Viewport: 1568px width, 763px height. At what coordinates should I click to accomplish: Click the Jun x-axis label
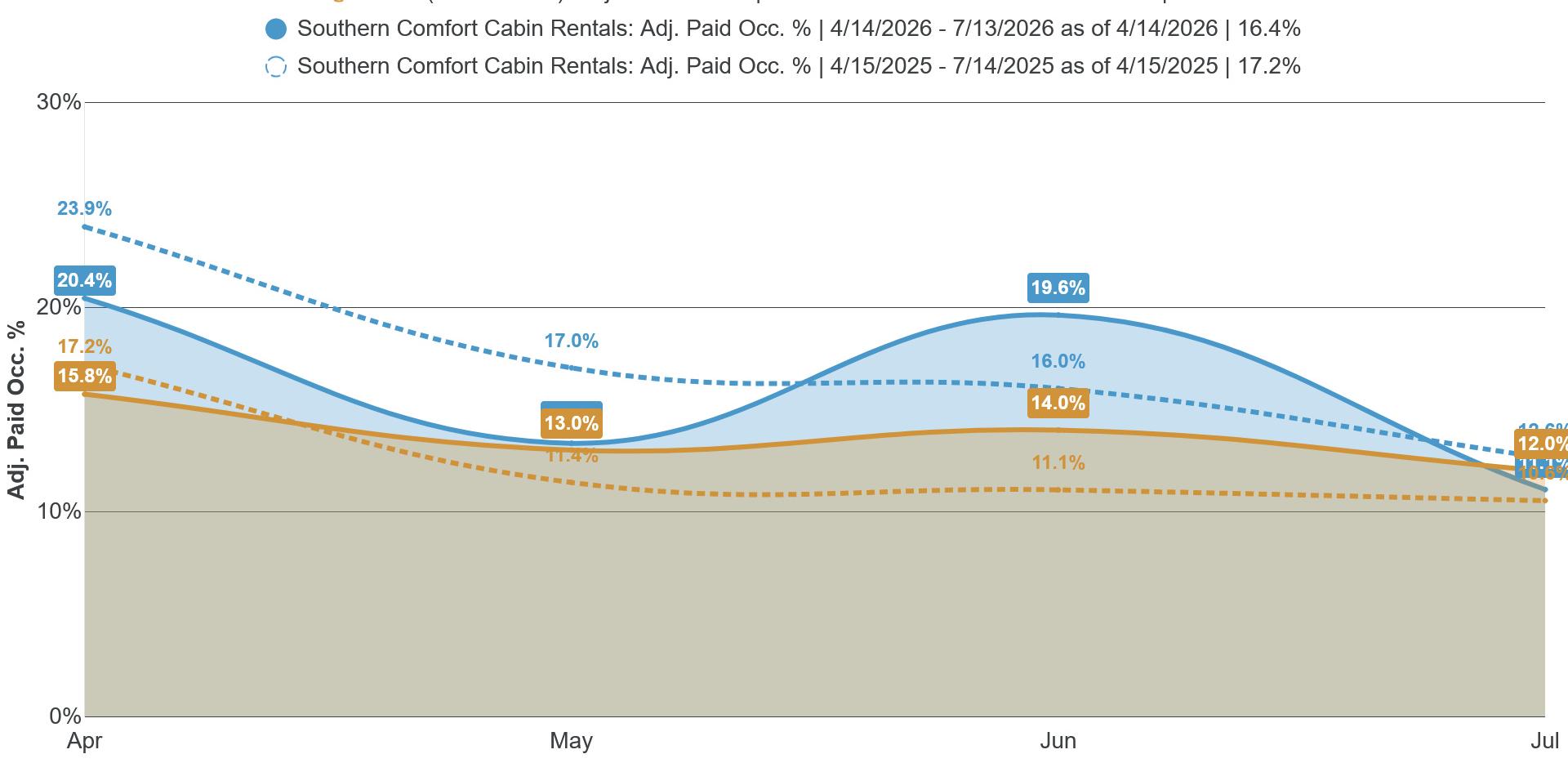pyautogui.click(x=1058, y=742)
